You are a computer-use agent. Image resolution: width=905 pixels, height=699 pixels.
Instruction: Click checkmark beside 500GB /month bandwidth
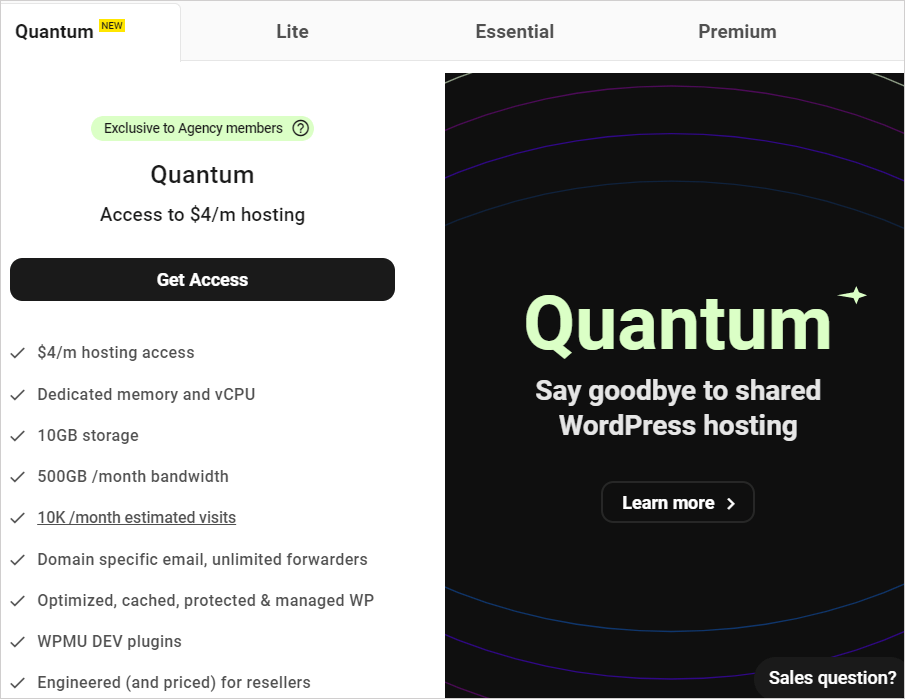point(17,477)
